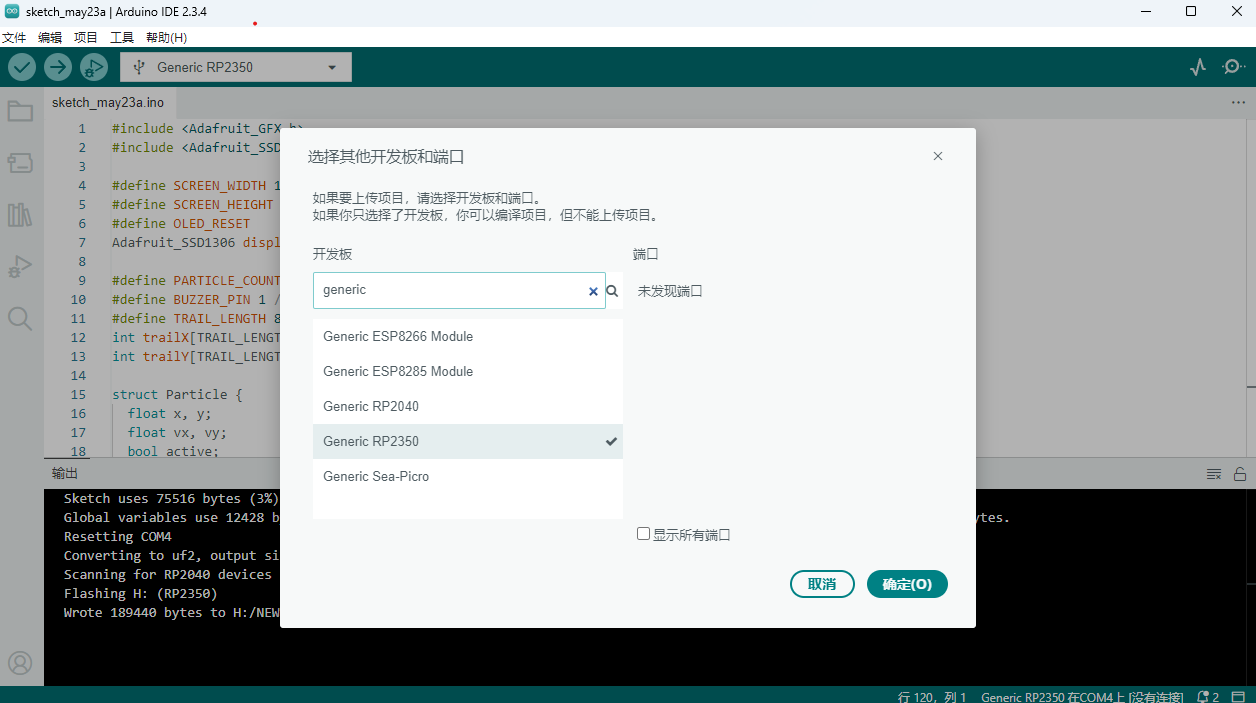Toggle the bottom panel icon in the status bar

1240,697
